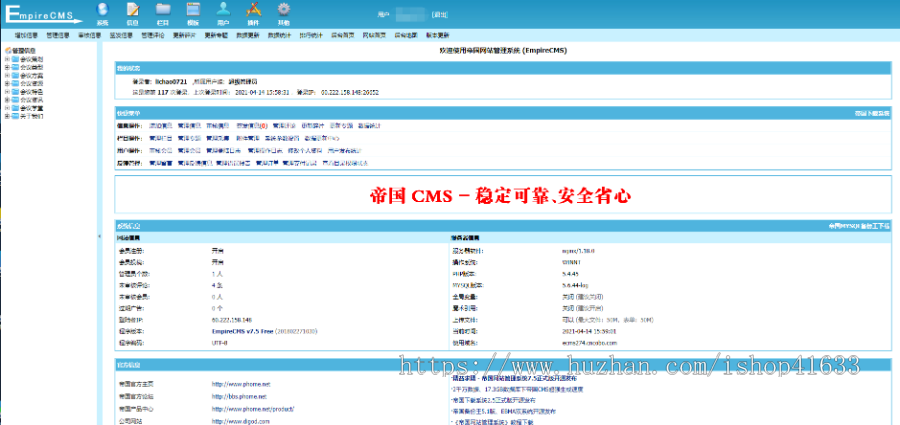Image resolution: width=900 pixels, height=425 pixels.
Task: Click 修改个人资料 in the 用户操作 row
Action: [304, 151]
